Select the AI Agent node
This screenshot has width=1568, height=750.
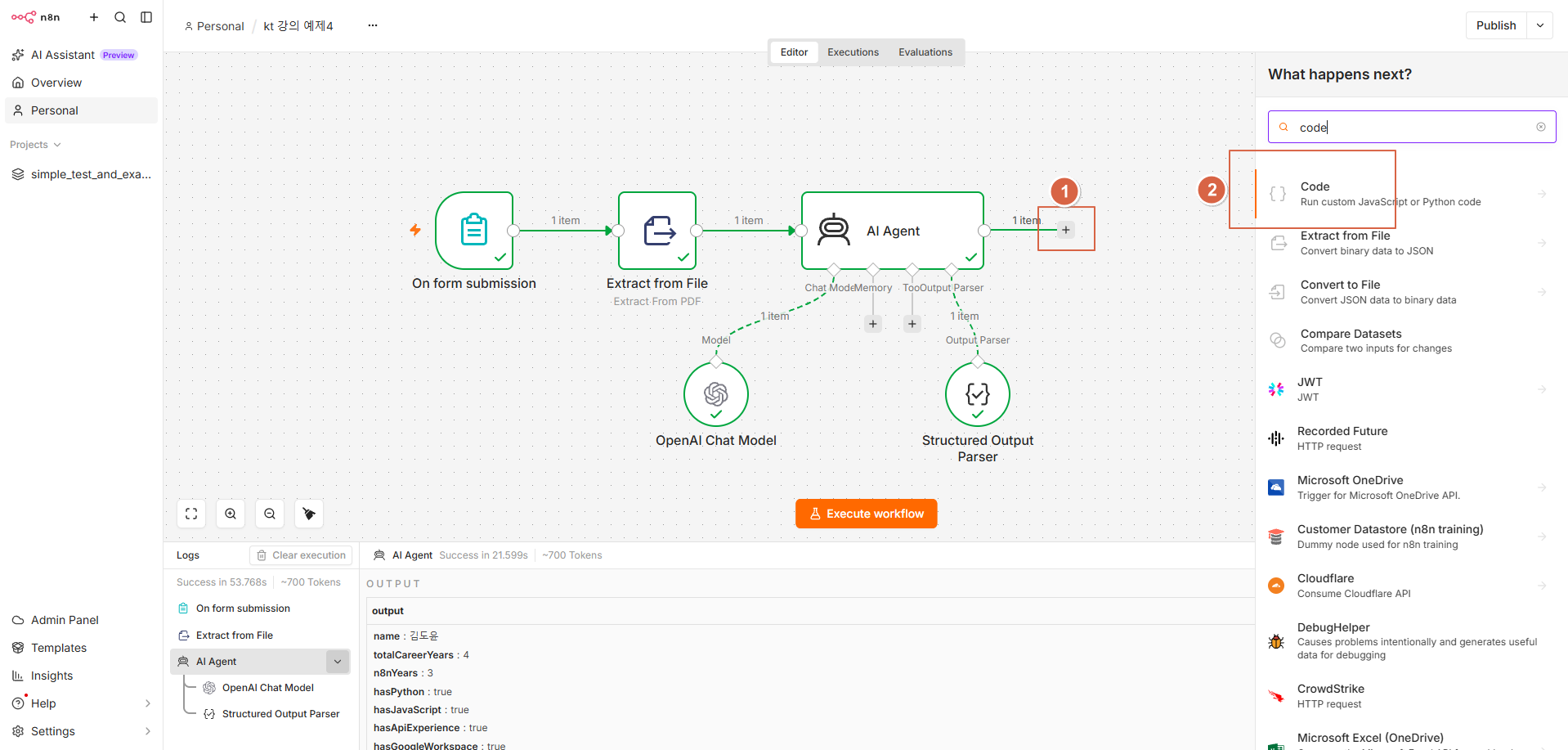893,231
